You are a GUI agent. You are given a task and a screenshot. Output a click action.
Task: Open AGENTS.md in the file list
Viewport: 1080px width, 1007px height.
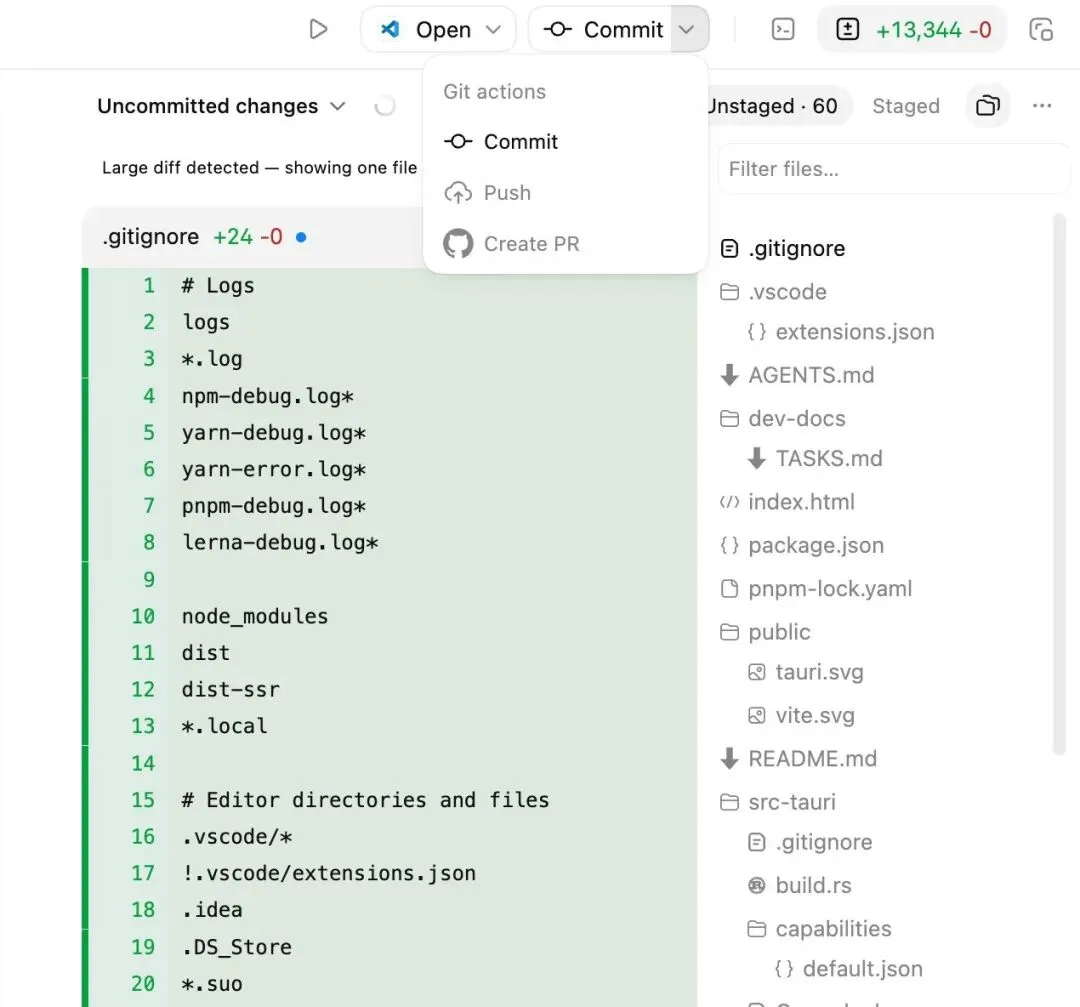(x=810, y=375)
